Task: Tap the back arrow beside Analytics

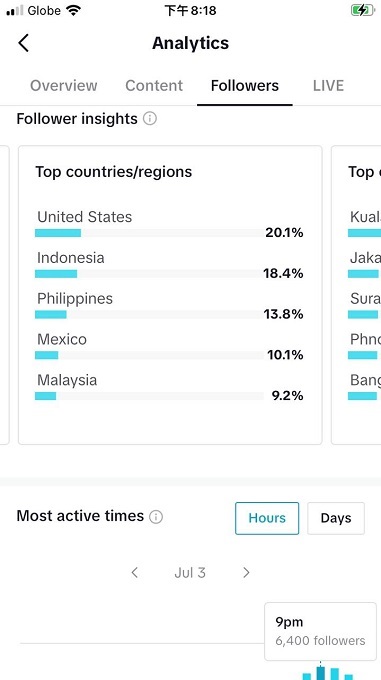Action: click(x=23, y=43)
